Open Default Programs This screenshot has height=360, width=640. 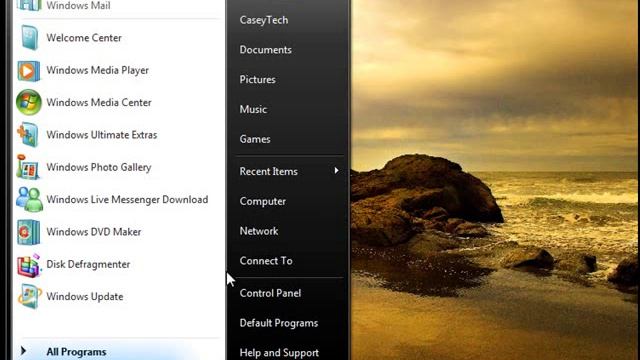tap(279, 323)
